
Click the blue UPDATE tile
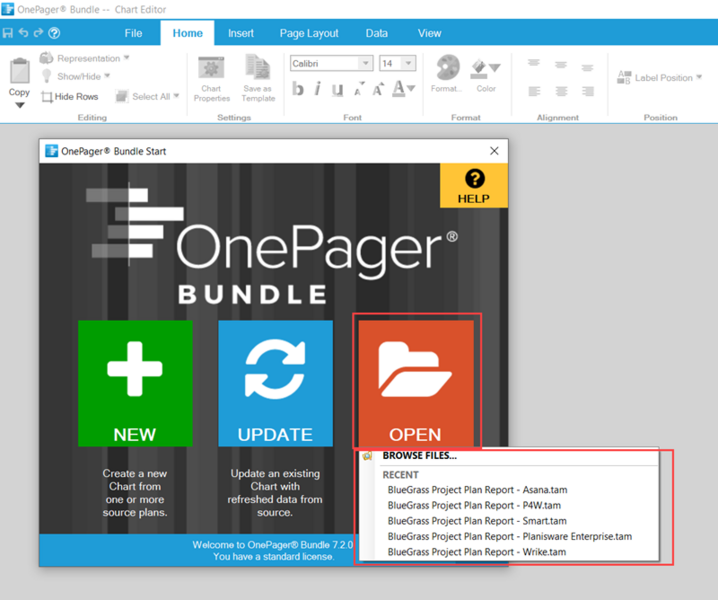[x=275, y=383]
